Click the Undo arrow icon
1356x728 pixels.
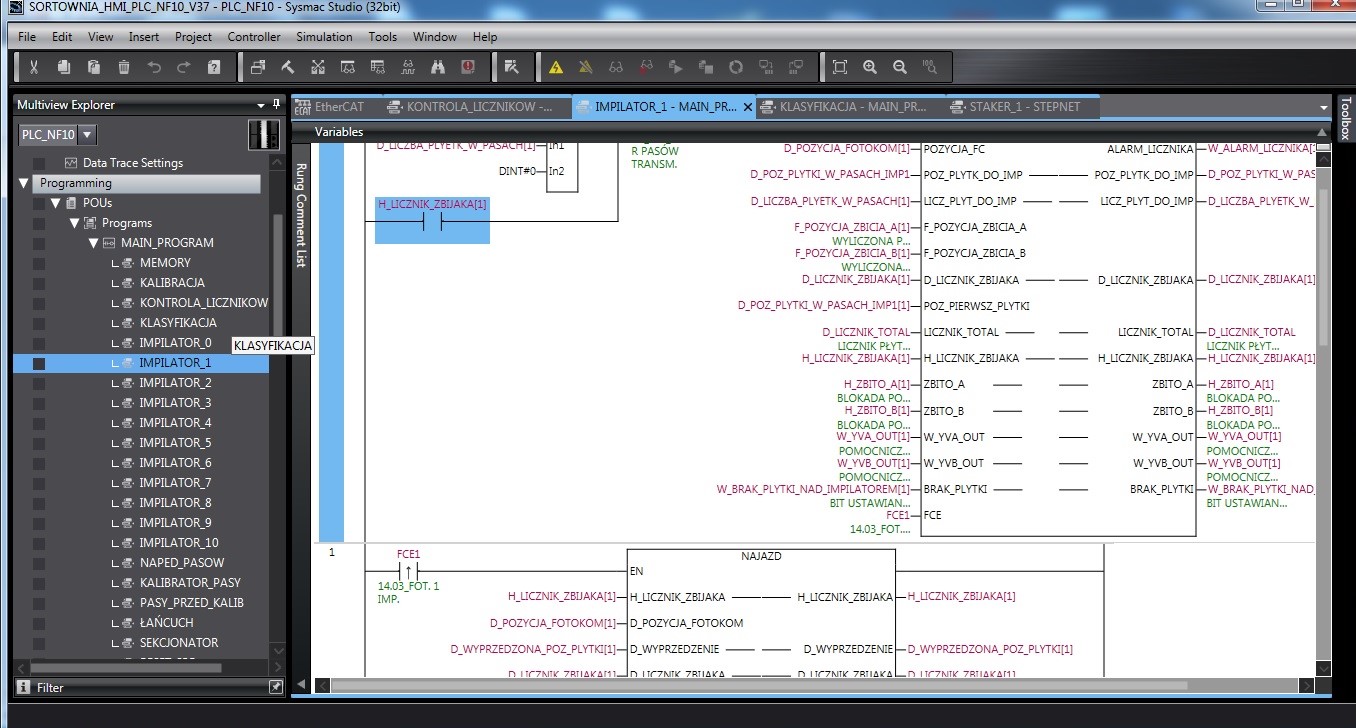coord(154,67)
